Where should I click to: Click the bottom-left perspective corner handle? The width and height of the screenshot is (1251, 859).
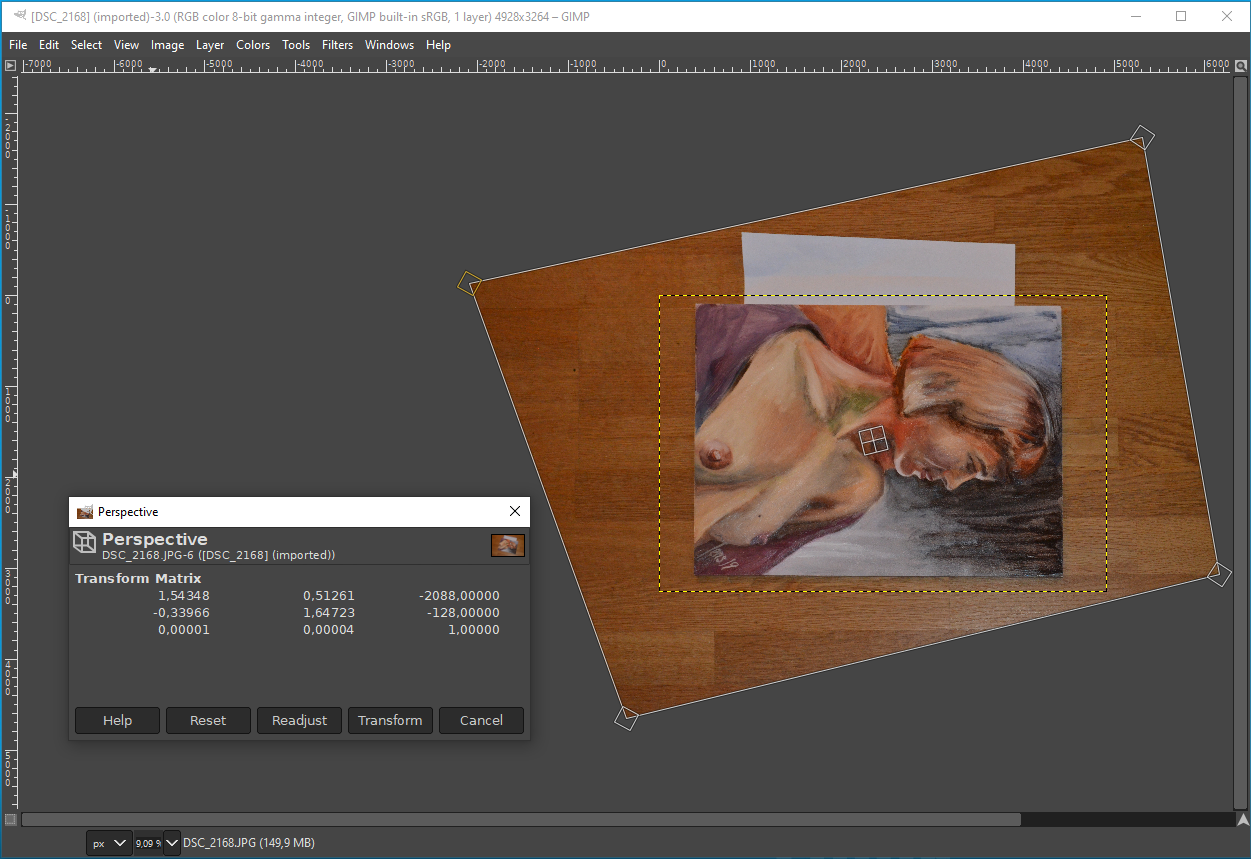626,717
